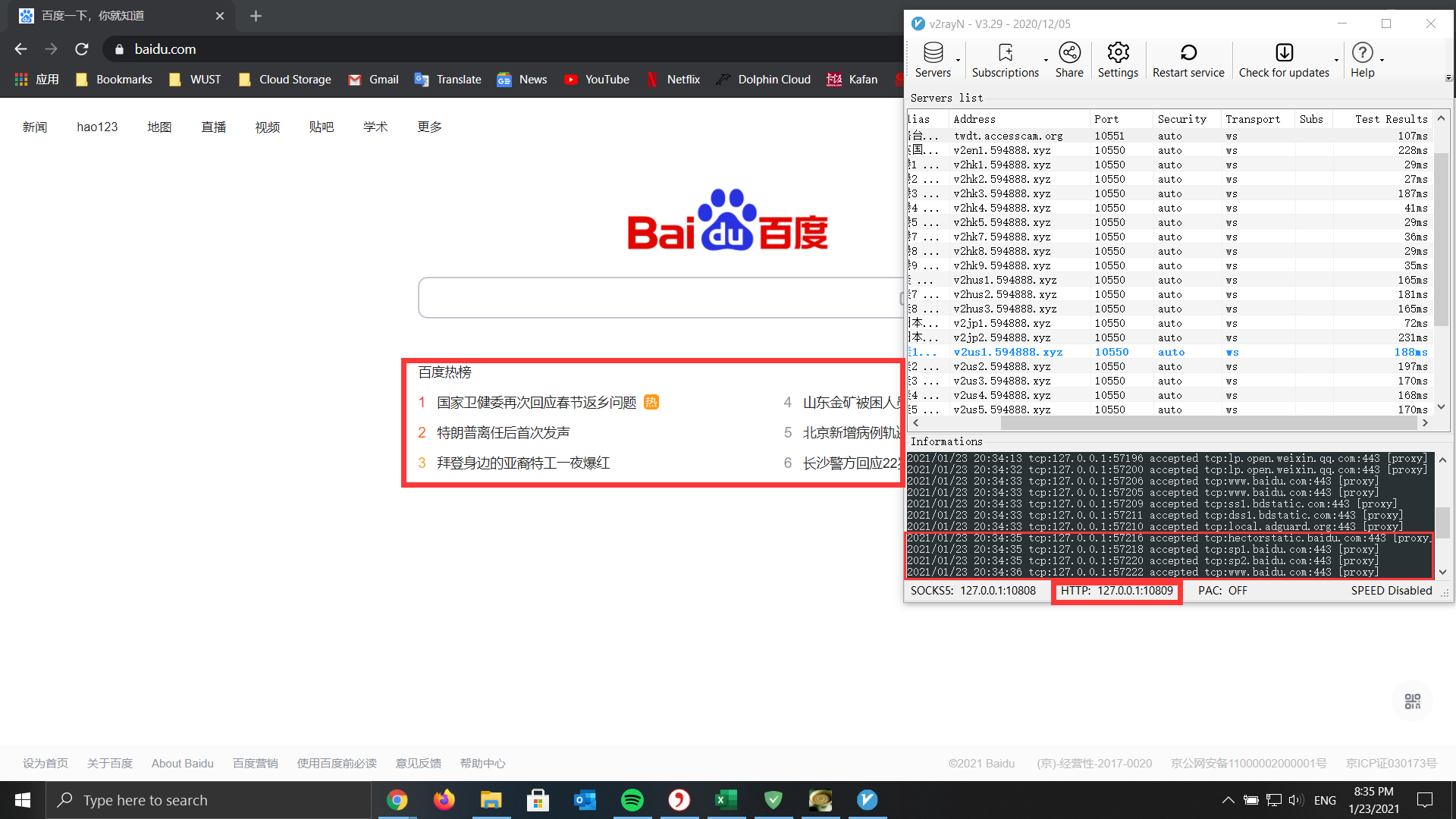Viewport: 1456px width, 819px height.
Task: Click the floating QR code scan icon
Action: pyautogui.click(x=1412, y=701)
